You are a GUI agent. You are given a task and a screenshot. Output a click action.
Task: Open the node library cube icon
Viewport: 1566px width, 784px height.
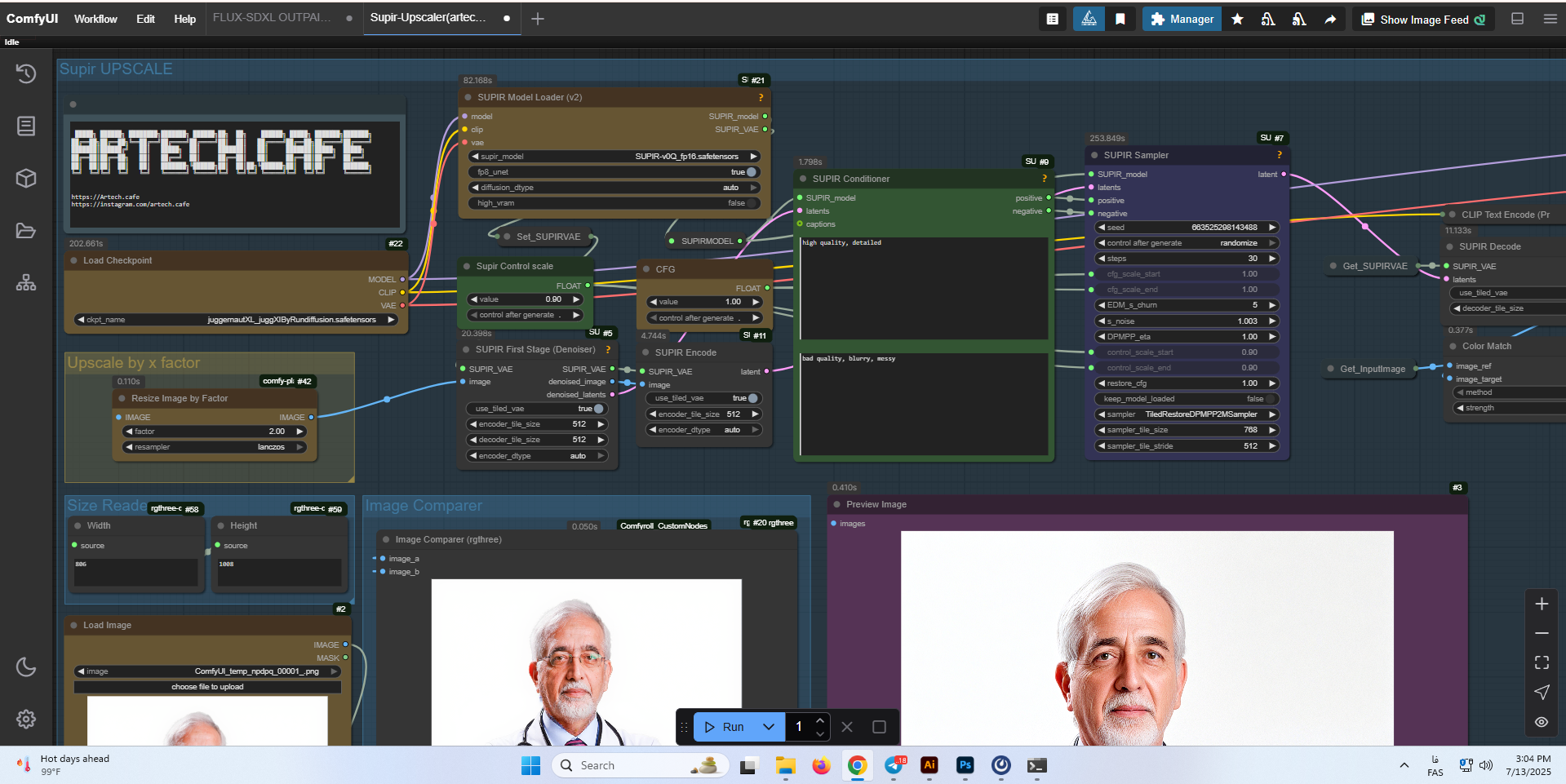26,178
